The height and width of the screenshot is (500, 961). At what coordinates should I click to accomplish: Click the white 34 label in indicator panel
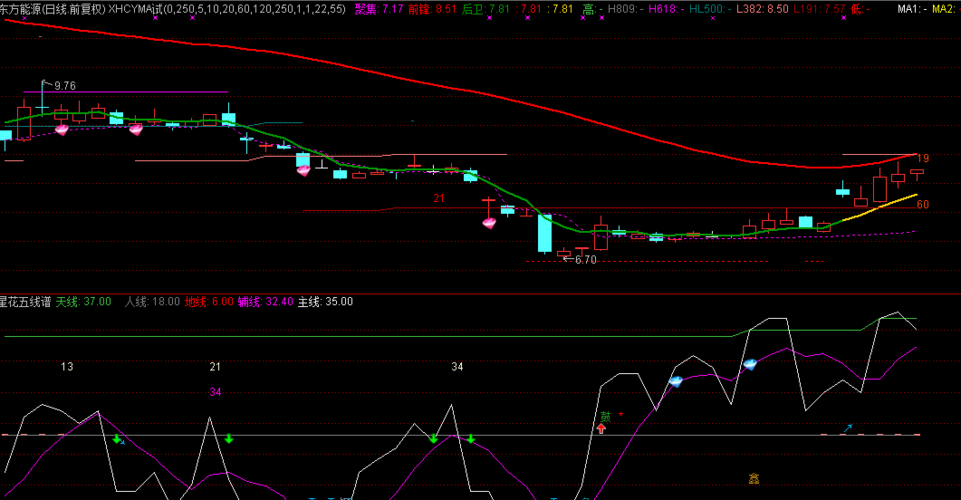(457, 366)
